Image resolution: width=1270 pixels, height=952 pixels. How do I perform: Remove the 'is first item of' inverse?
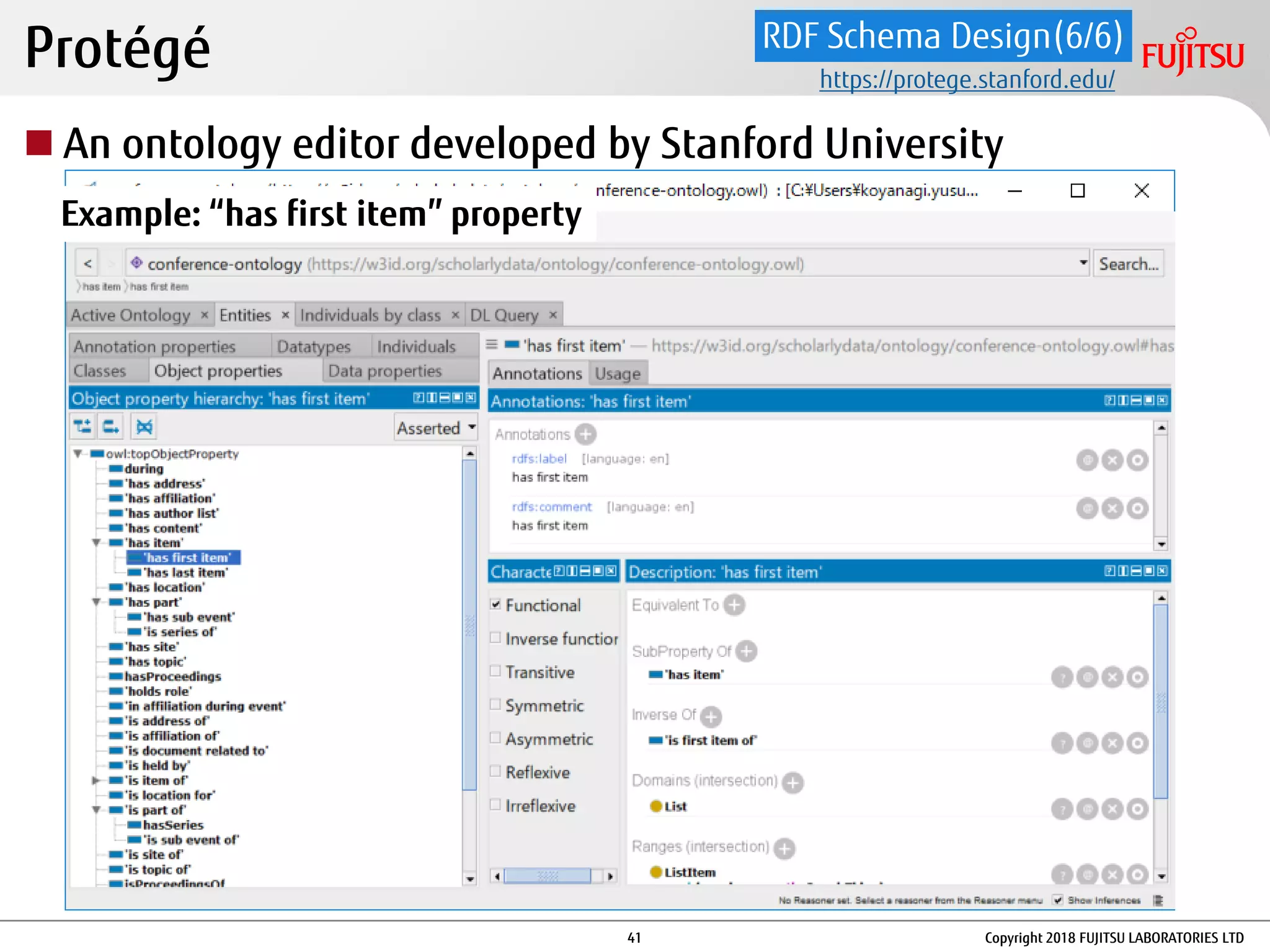click(x=1112, y=743)
